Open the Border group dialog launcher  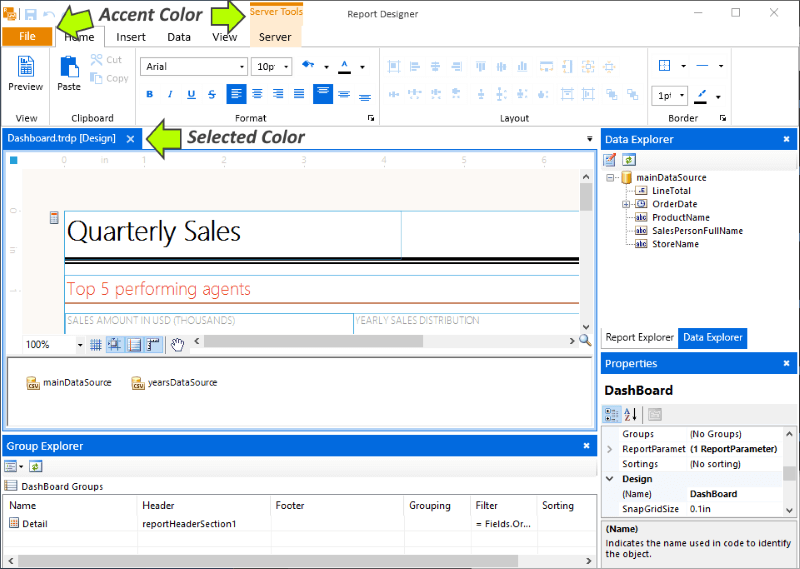[x=723, y=118]
